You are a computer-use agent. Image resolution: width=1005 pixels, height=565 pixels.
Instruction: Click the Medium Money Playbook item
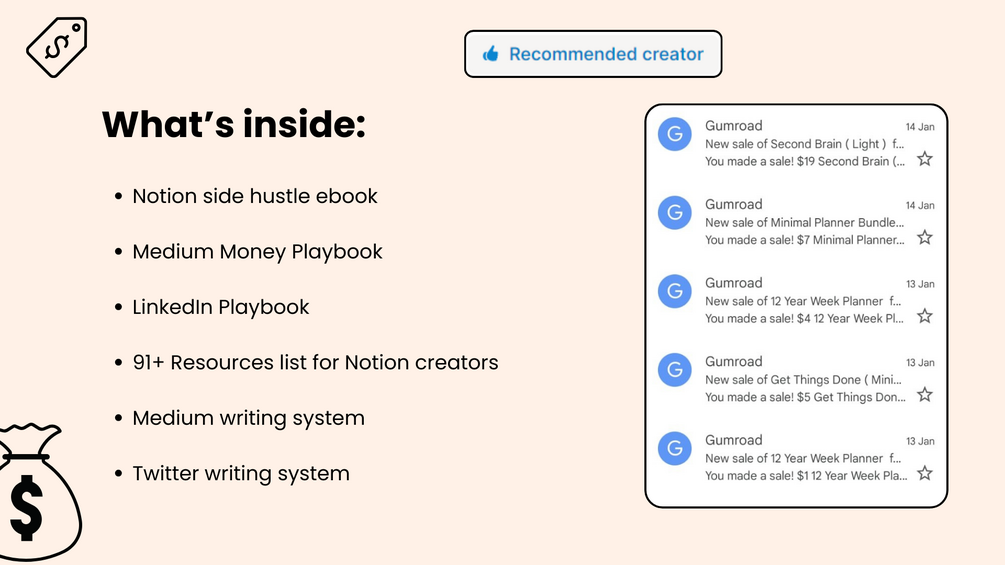coord(257,252)
